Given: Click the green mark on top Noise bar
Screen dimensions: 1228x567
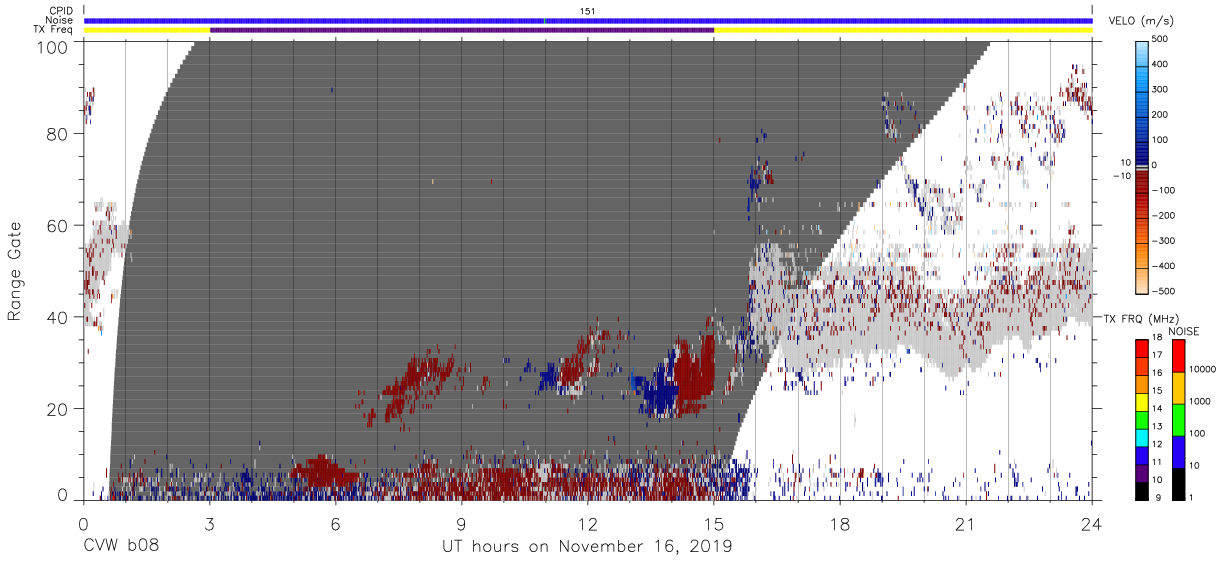Looking at the screenshot, I should [x=545, y=20].
